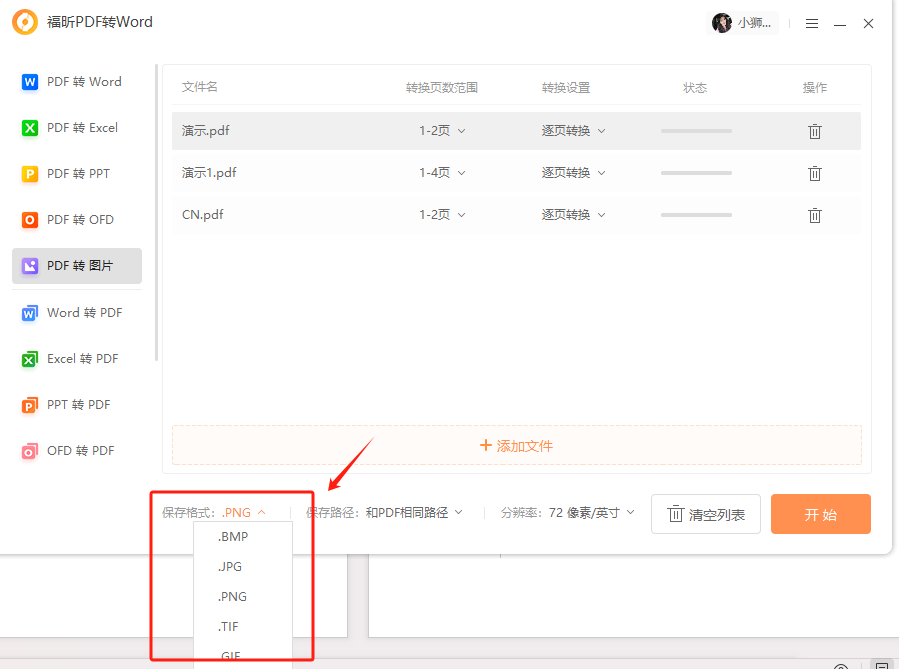Click the progress bar of 演示1.pdf
Viewport: 899px width, 669px height.
coord(696,173)
